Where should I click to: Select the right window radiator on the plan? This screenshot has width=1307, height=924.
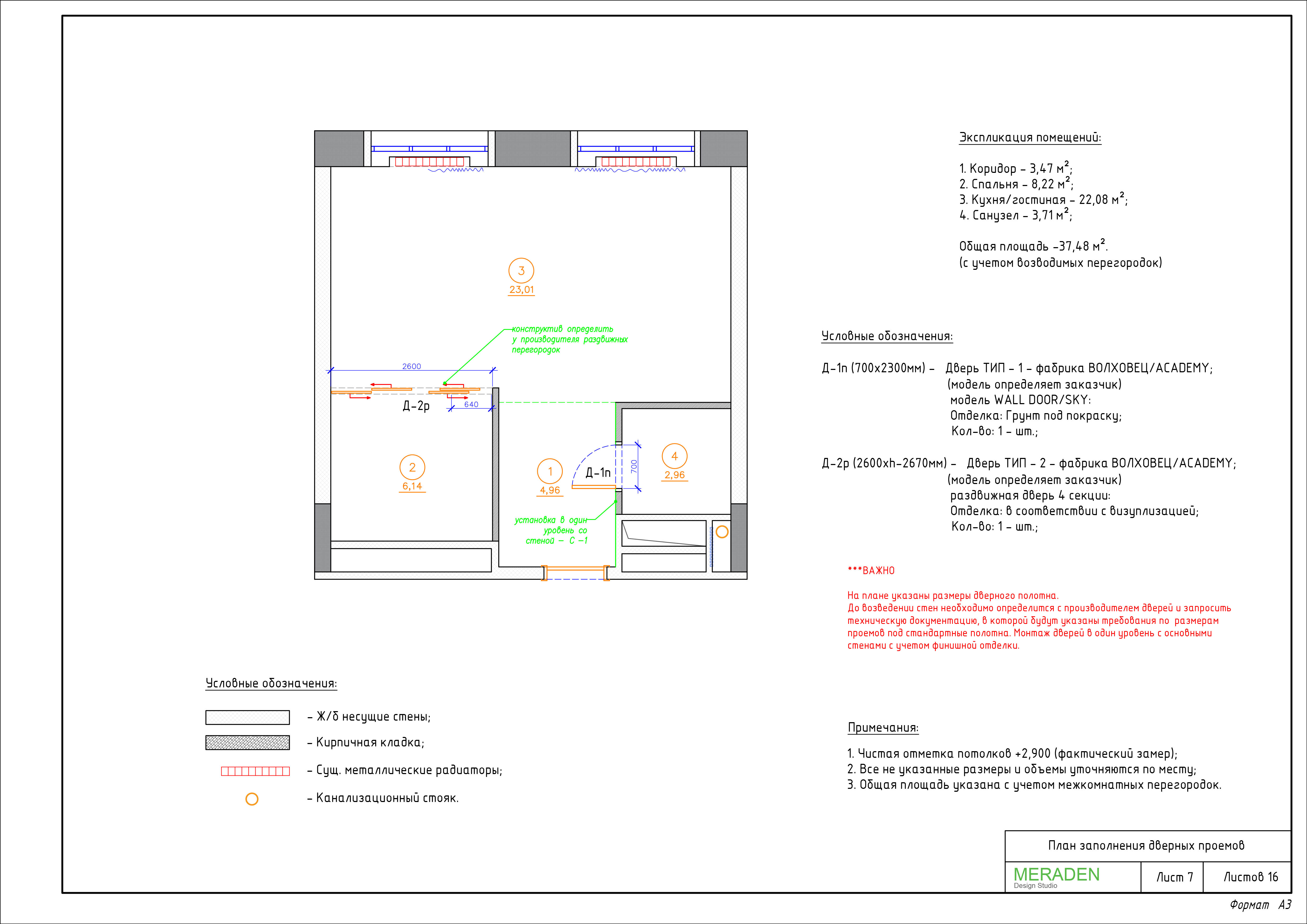(636, 162)
